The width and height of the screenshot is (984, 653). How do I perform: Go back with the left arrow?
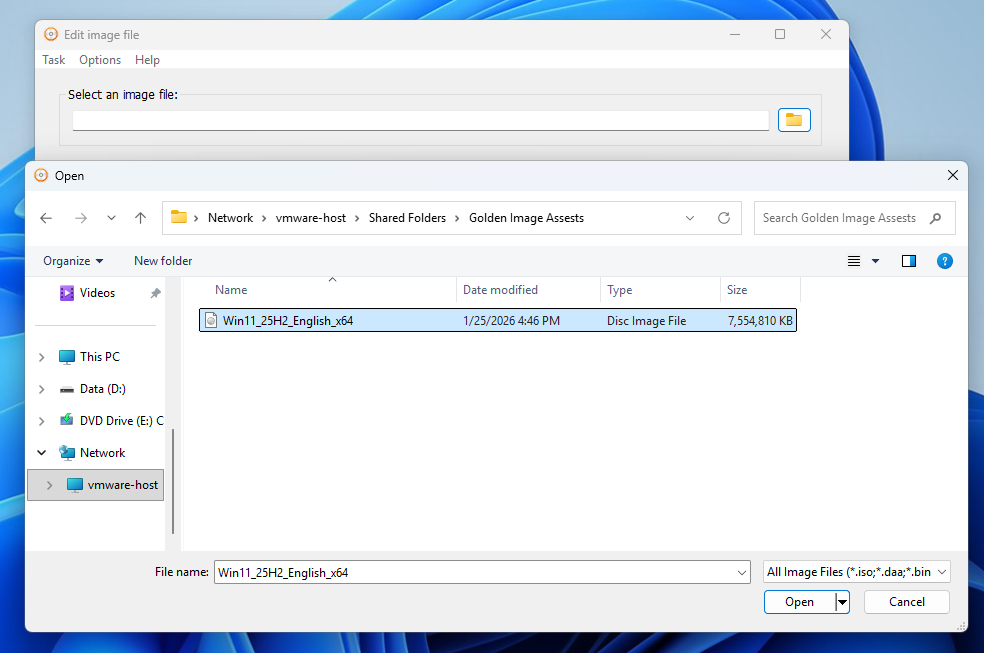46,218
